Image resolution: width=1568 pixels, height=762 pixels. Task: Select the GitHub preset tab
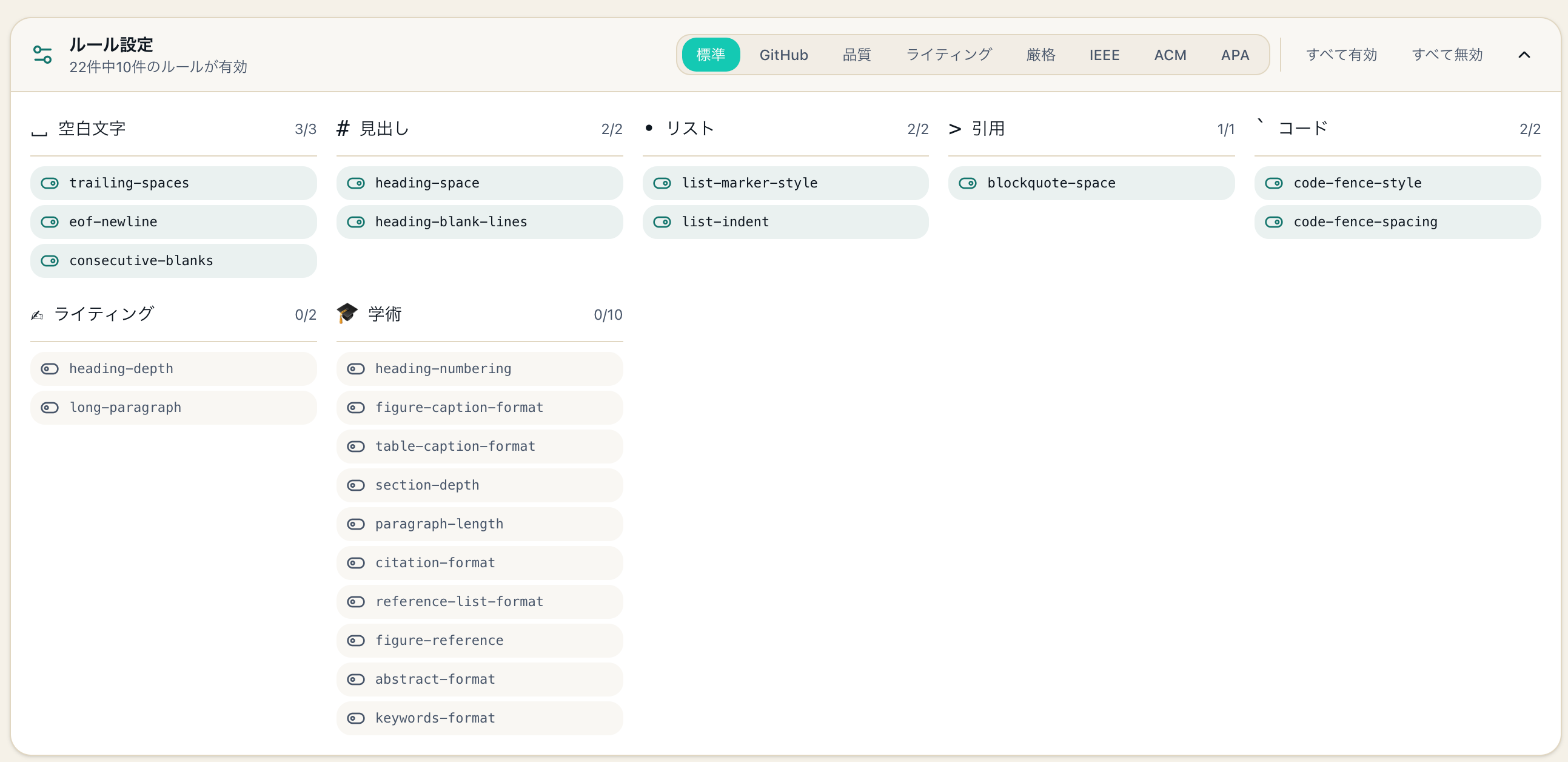[x=783, y=55]
